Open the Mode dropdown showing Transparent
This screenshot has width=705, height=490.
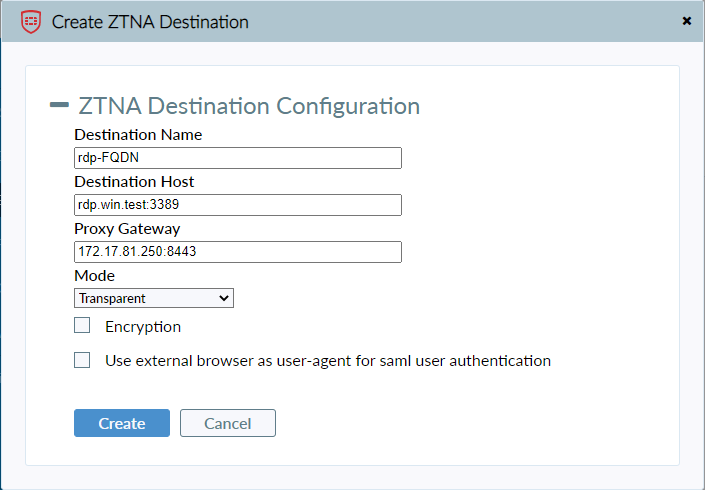coord(153,298)
